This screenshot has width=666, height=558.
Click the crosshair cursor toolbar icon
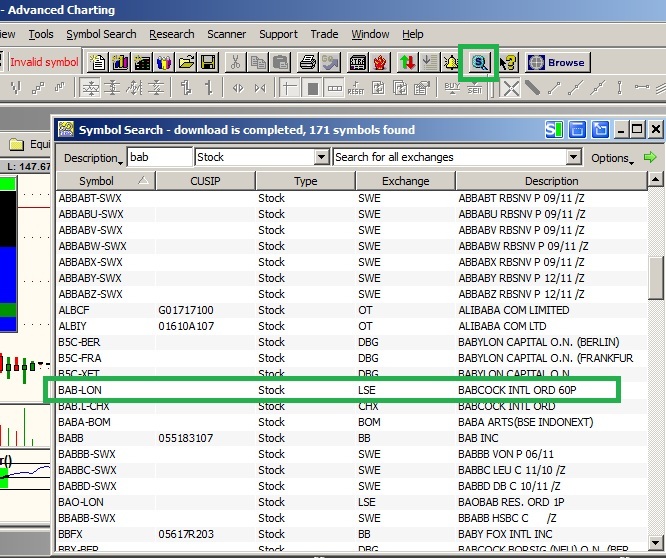tap(290, 88)
